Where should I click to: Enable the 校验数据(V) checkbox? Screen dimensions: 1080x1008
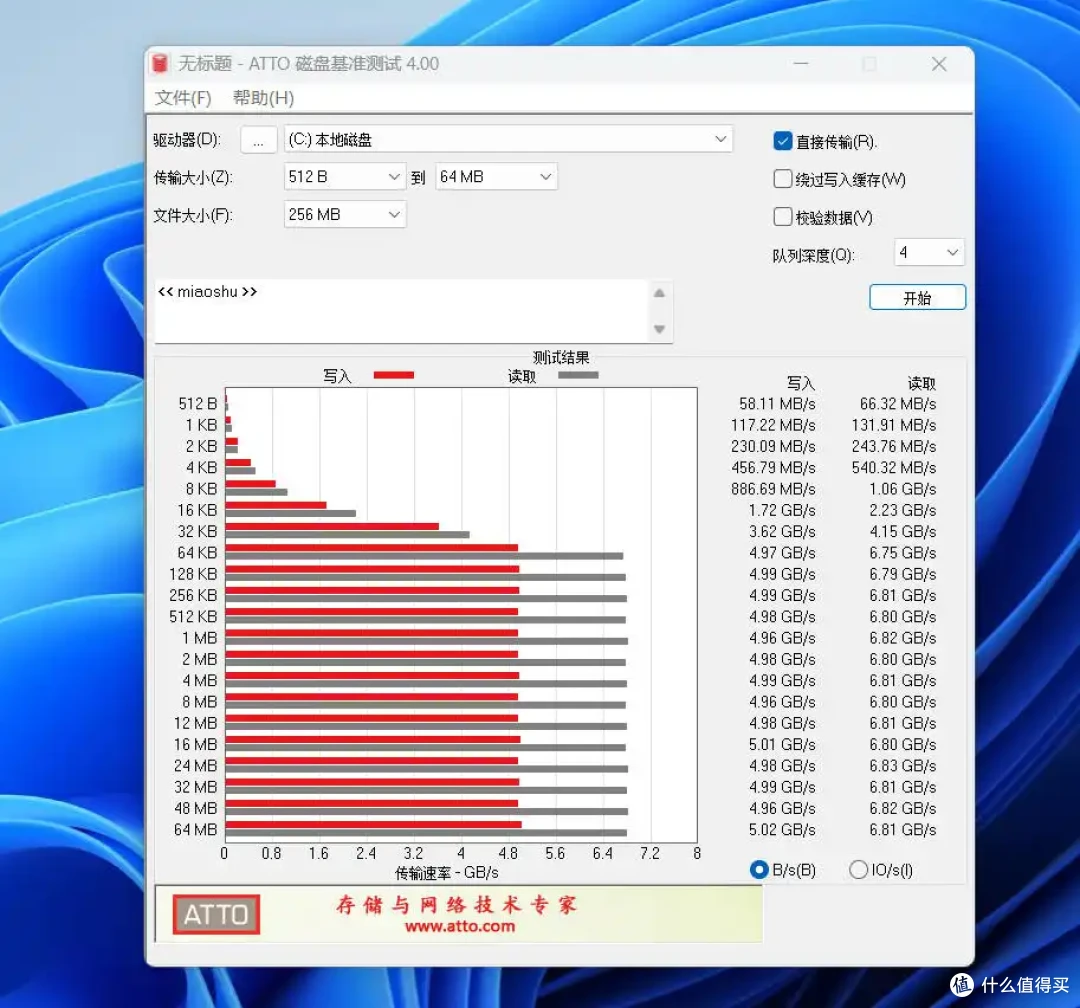tap(782, 217)
